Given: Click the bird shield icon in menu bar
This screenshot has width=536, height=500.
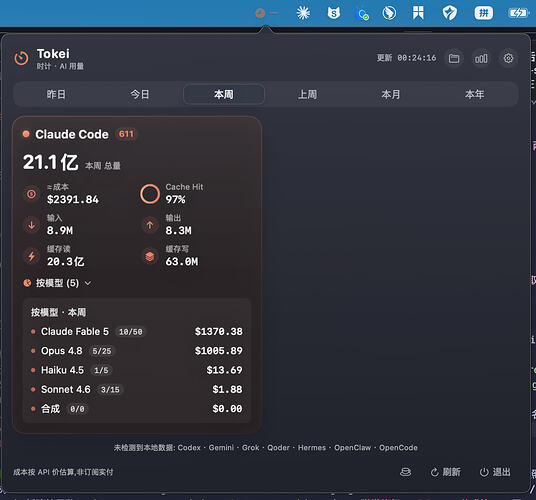Looking at the screenshot, I should point(450,13).
